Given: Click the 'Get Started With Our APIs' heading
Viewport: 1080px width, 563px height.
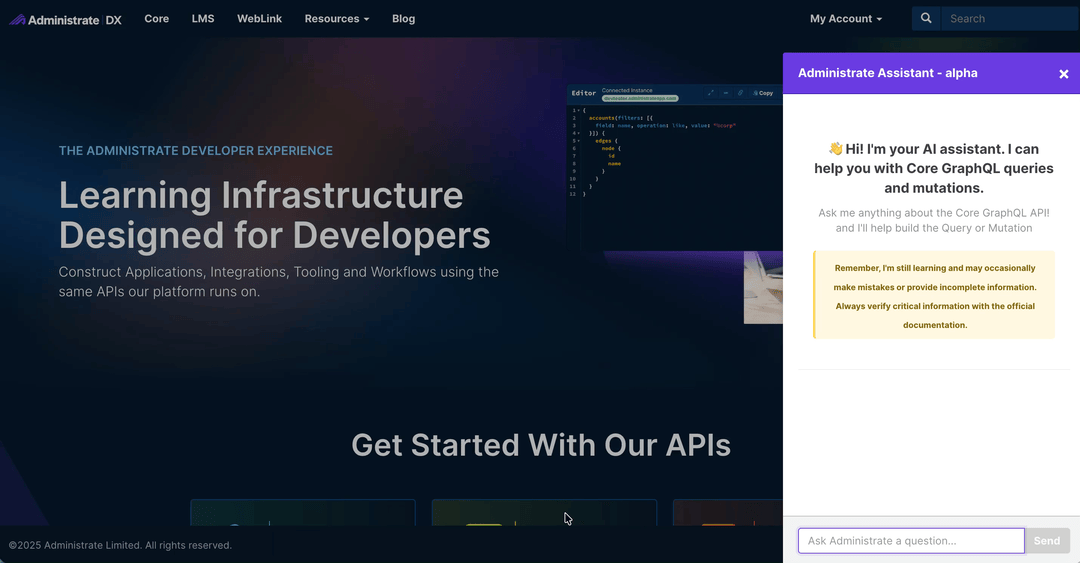Looking at the screenshot, I should pyautogui.click(x=541, y=445).
